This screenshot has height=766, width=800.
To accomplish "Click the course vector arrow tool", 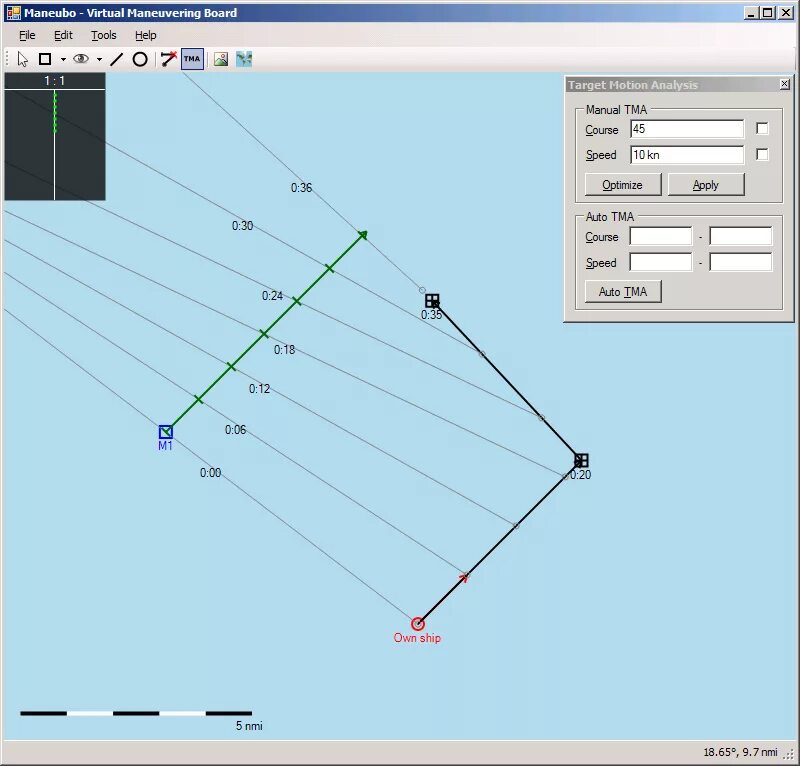I will click(166, 59).
